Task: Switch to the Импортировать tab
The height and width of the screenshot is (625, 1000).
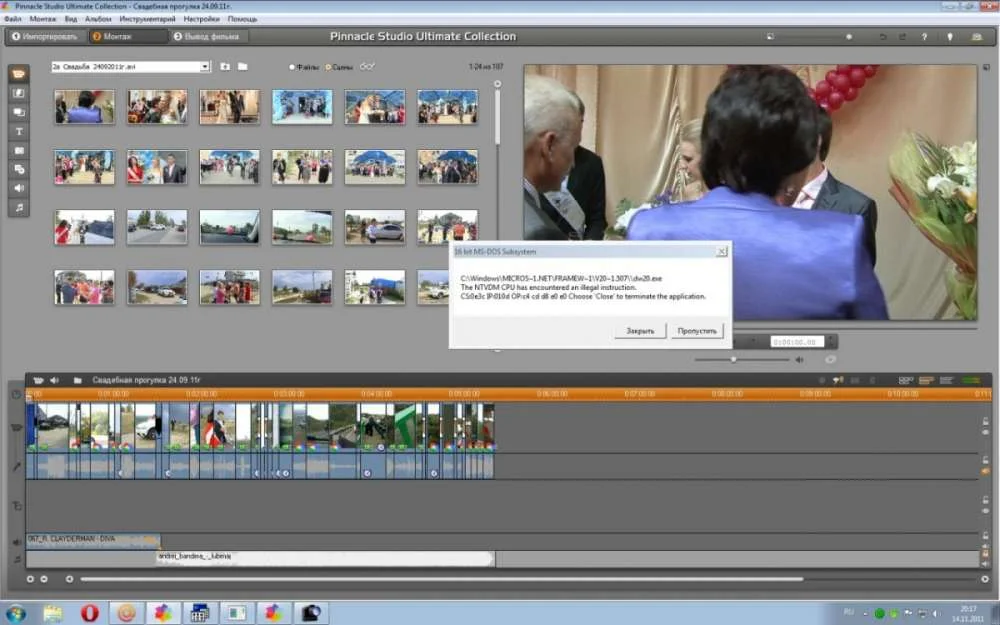Action: click(44, 37)
